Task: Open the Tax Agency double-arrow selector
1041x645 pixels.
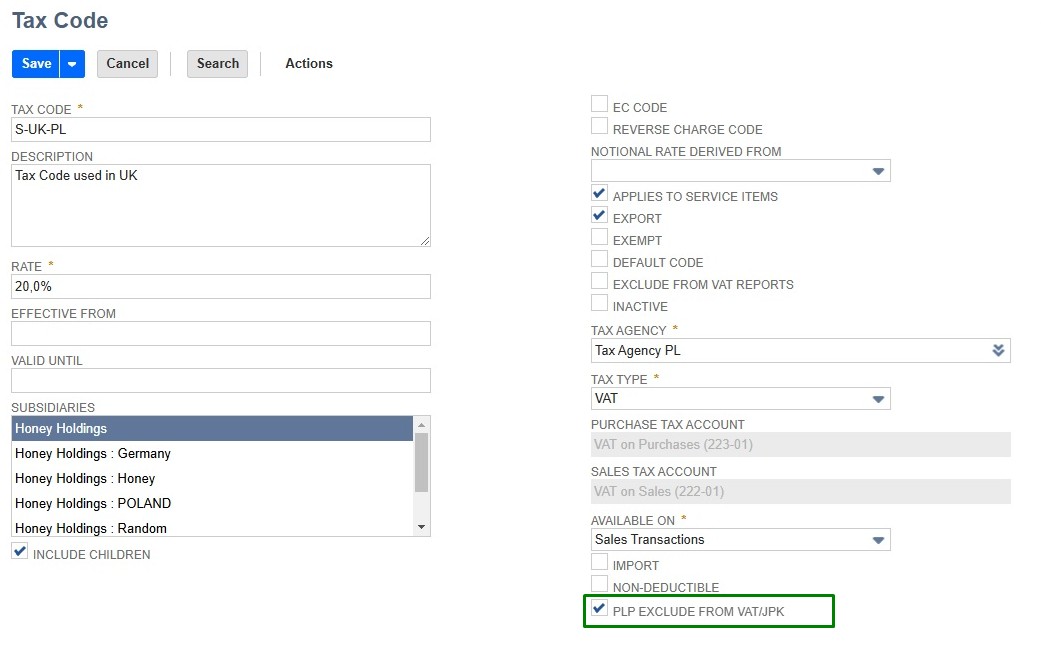Action: pyautogui.click(x=997, y=351)
